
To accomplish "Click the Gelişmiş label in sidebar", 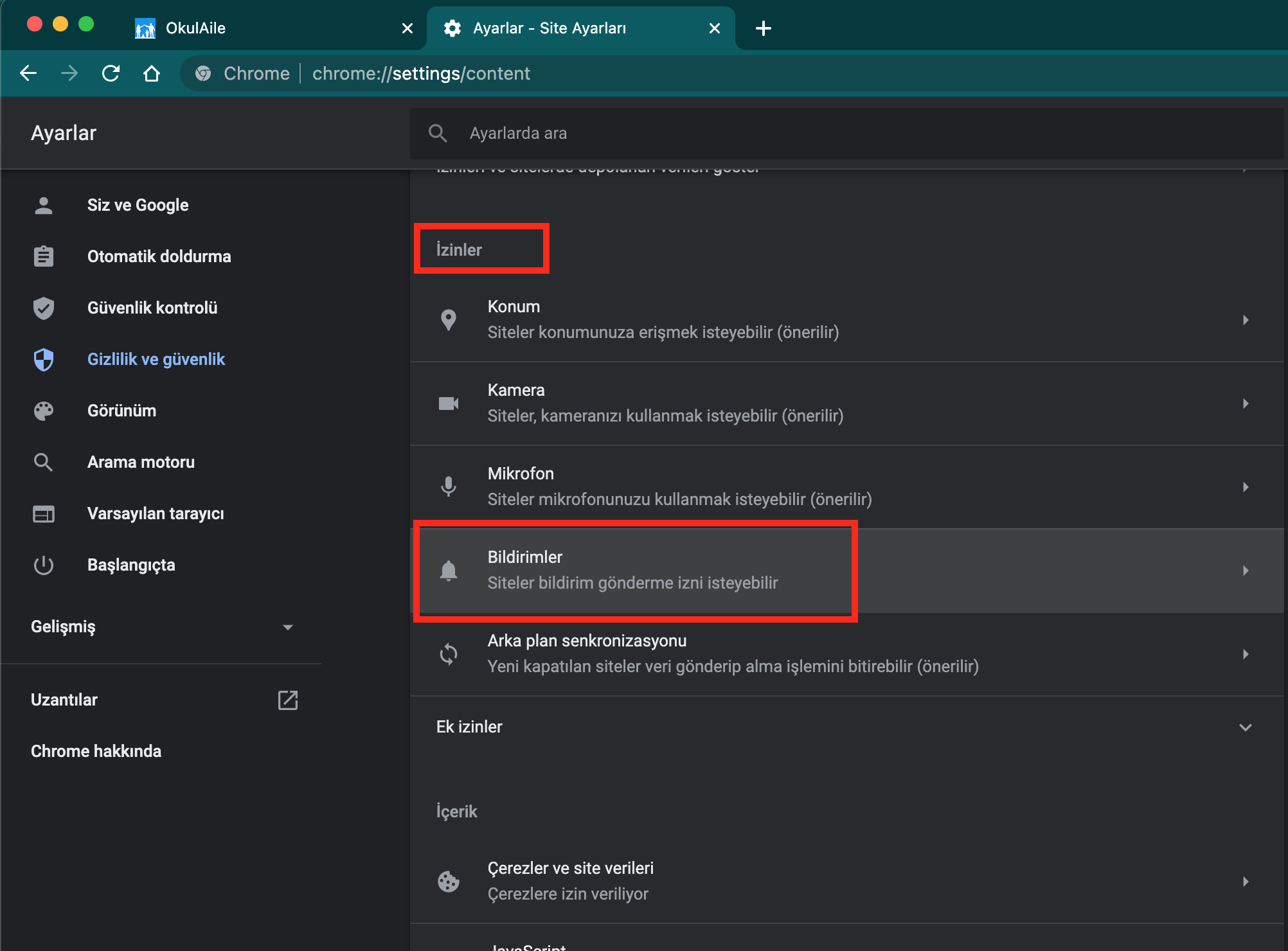I will (x=63, y=627).
